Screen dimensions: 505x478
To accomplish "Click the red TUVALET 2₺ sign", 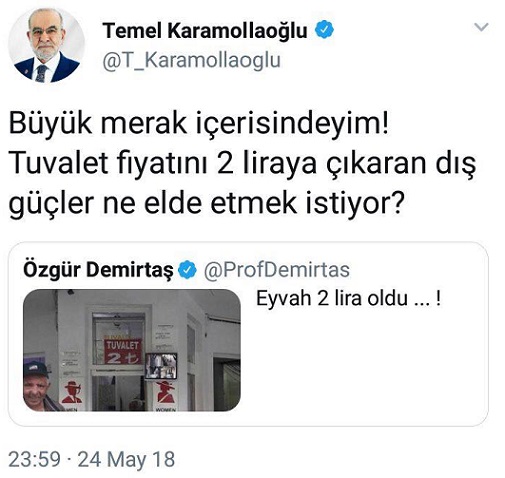I will click(x=123, y=352).
